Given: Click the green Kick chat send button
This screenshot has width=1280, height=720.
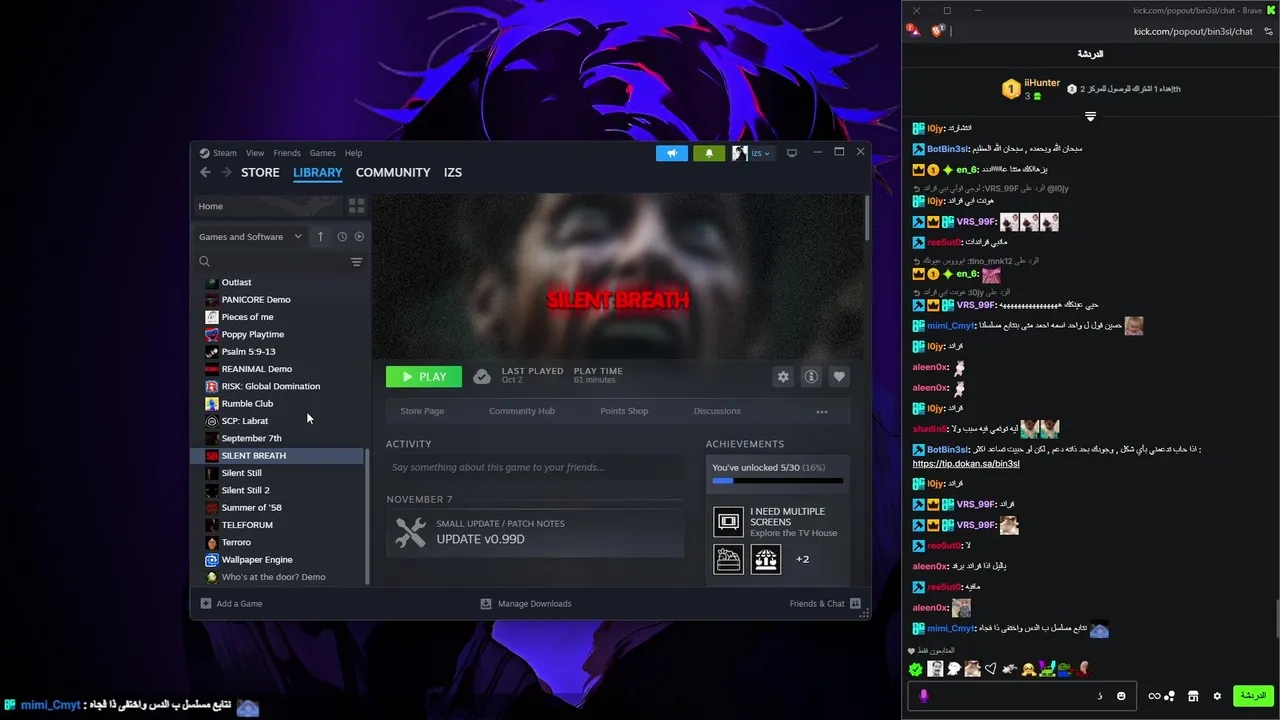Looking at the screenshot, I should click(x=1253, y=695).
